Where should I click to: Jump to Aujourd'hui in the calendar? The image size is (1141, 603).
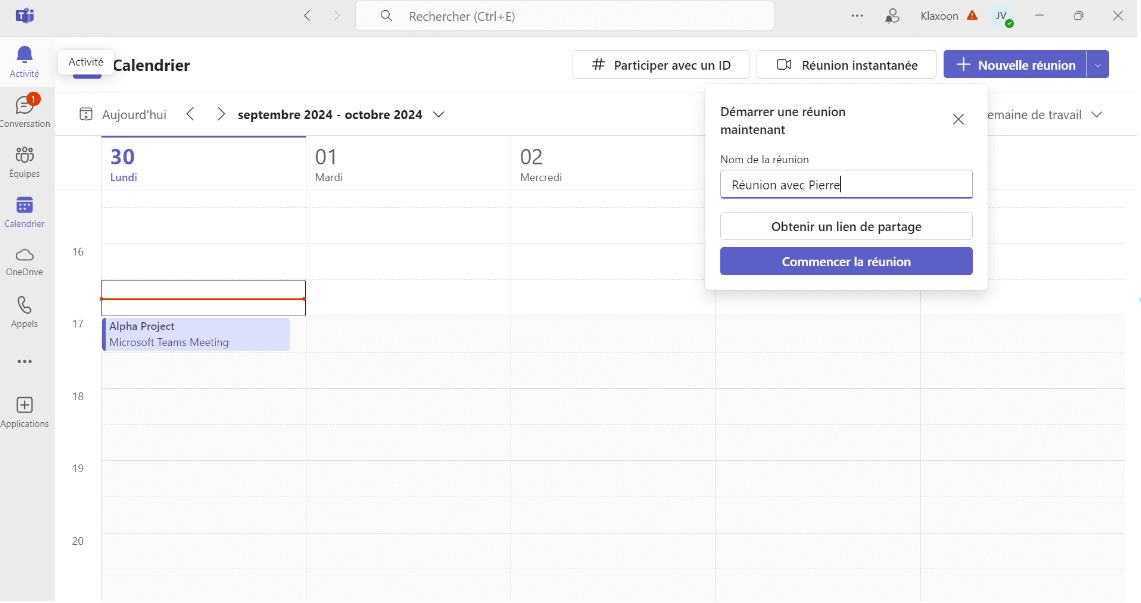coord(123,114)
